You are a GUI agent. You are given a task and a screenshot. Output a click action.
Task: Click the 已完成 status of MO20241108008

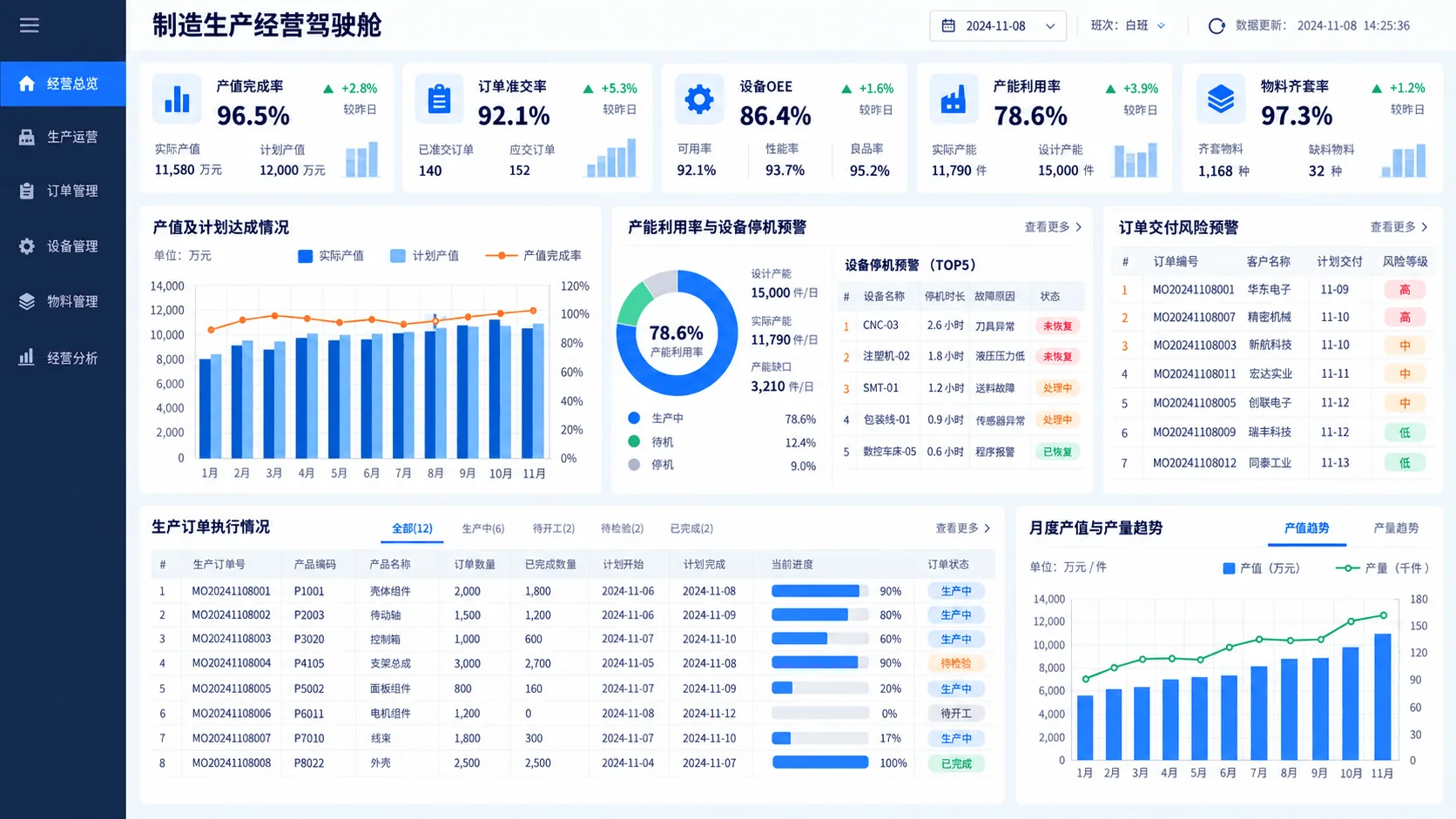point(956,763)
